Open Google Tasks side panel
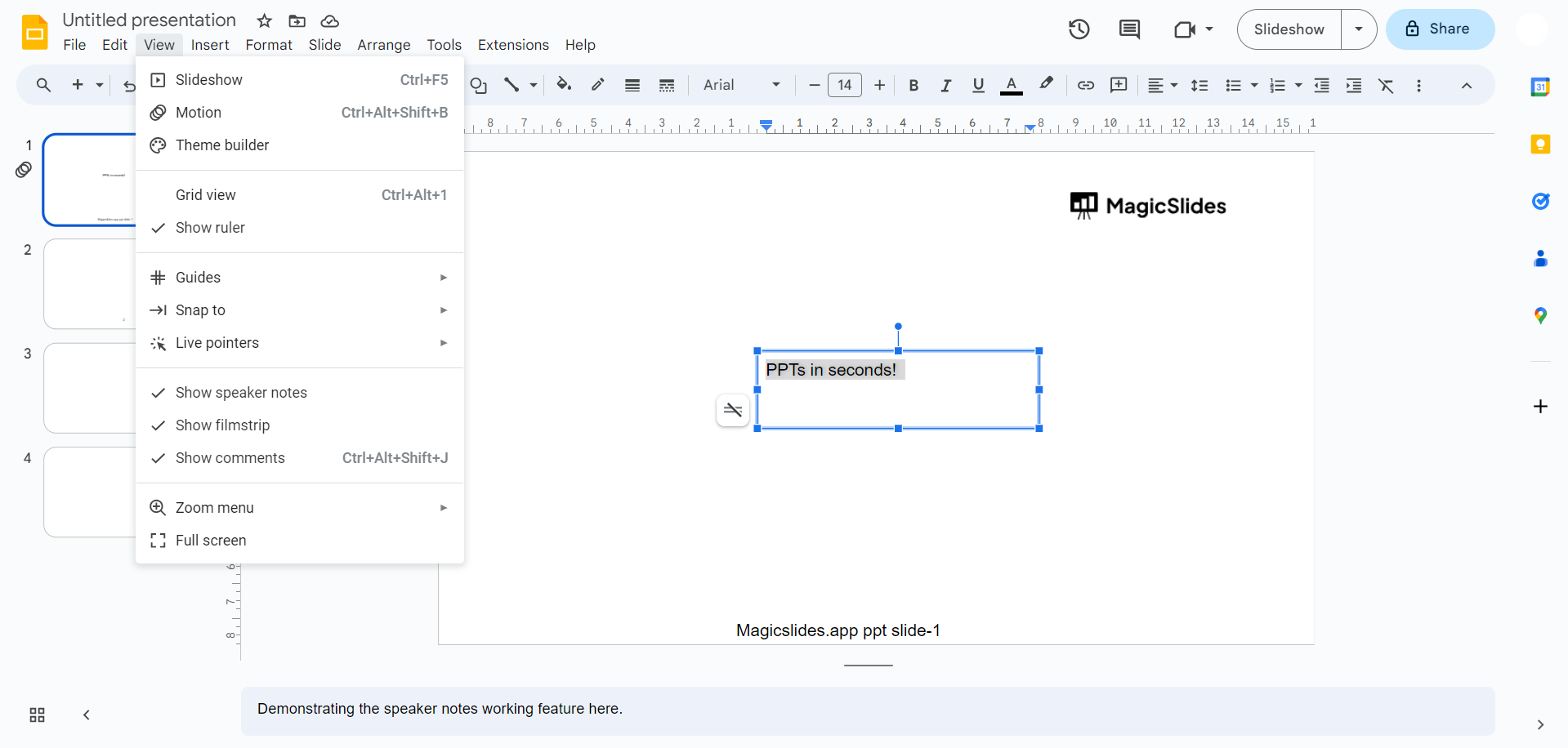 [1540, 202]
